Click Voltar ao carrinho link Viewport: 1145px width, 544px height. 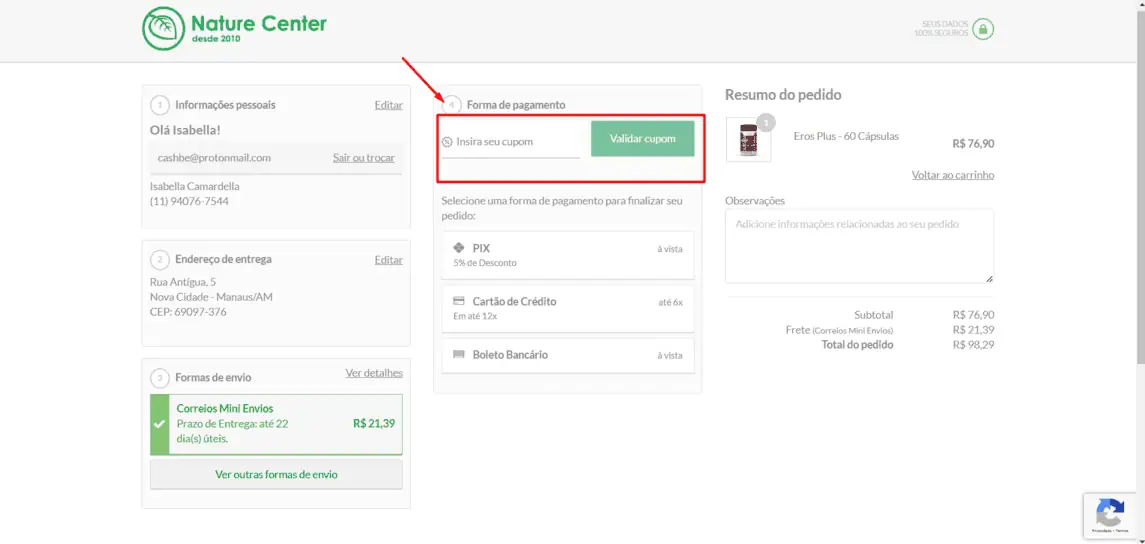tap(953, 175)
